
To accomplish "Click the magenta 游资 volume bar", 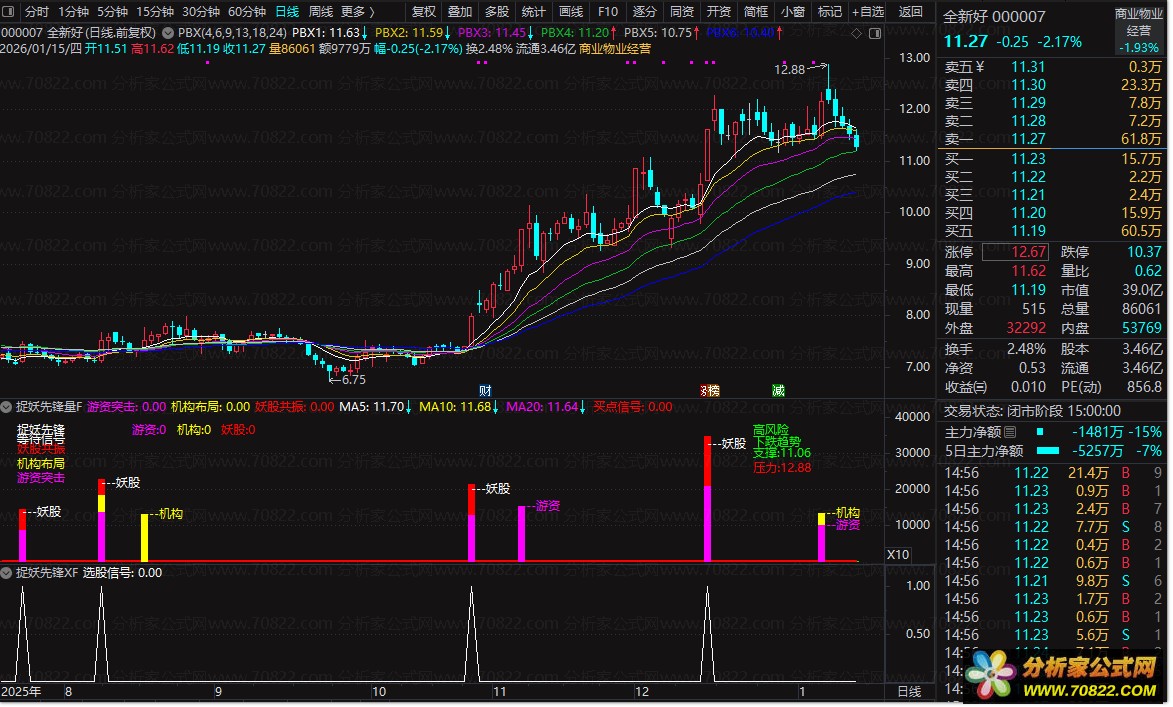I will 521,533.
